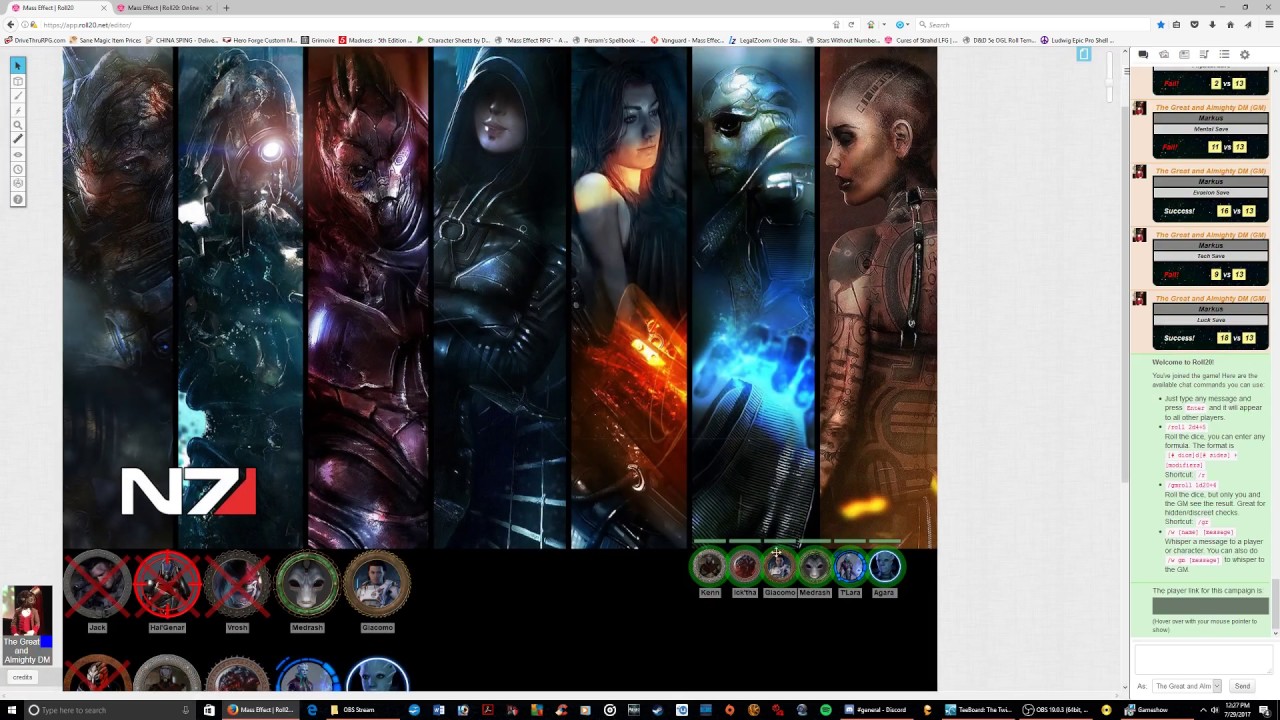Screen dimensions: 1280x720
Task: Select the Ruler measure tool
Action: click(18, 140)
